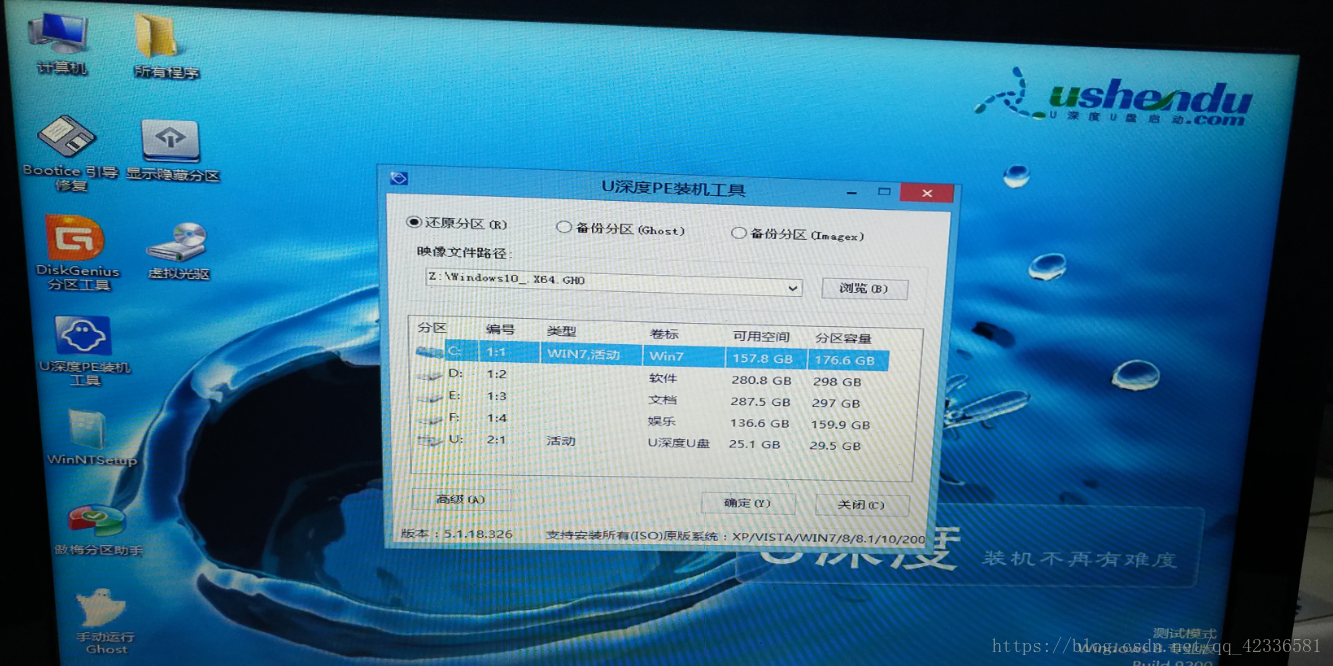Click drive icon of U: partition row
Image resolution: width=1333 pixels, height=666 pixels.
[430, 440]
